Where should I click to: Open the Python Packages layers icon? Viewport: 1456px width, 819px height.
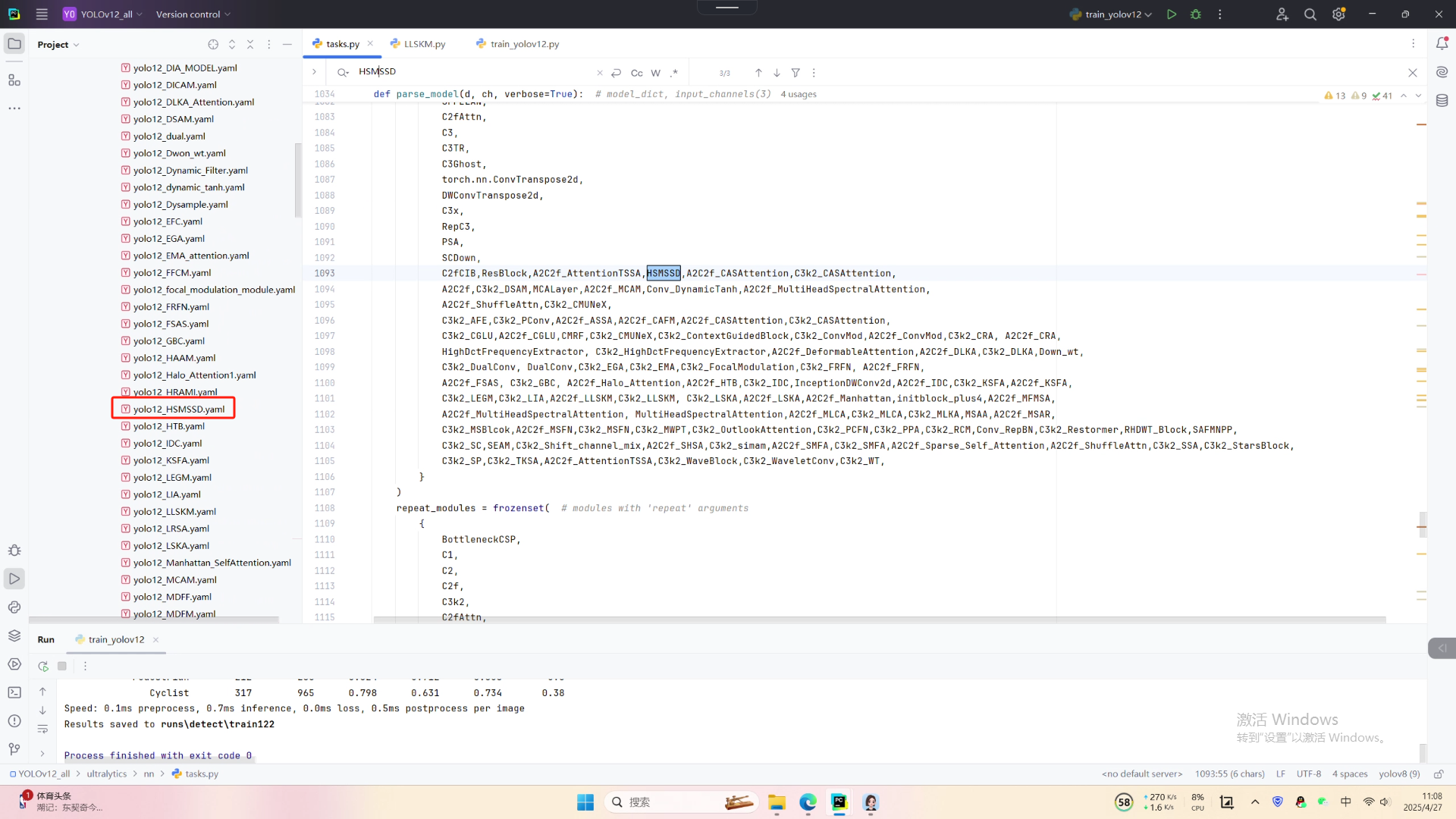tap(14, 635)
